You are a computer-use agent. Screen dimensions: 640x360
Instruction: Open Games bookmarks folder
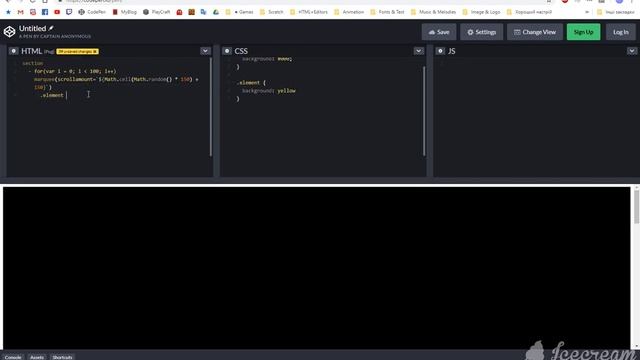tap(240, 12)
